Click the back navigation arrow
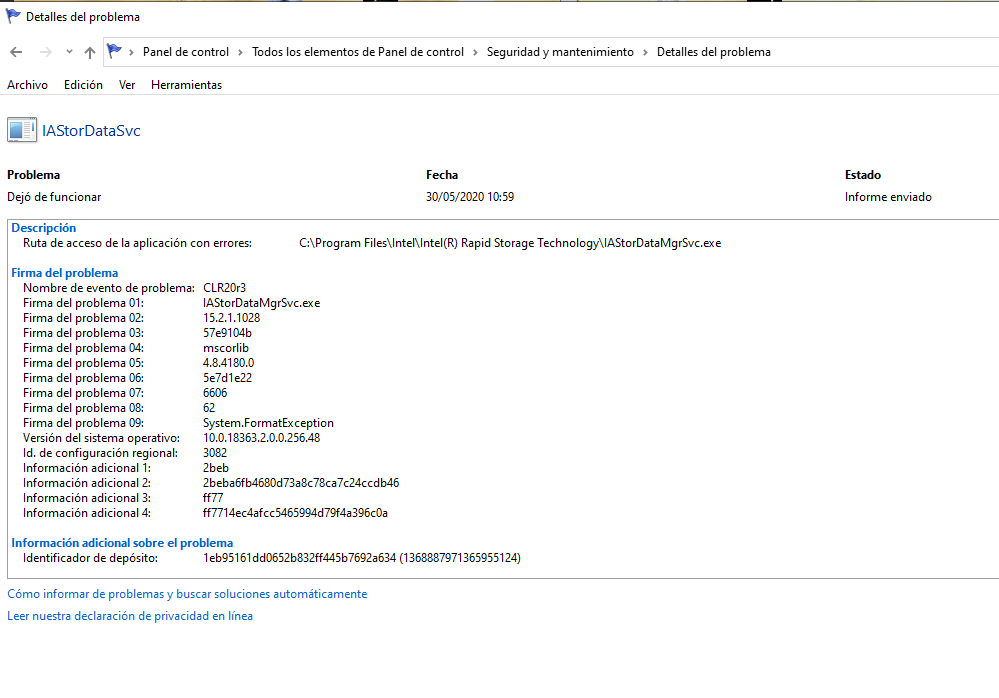The image size is (999, 698). (x=16, y=52)
